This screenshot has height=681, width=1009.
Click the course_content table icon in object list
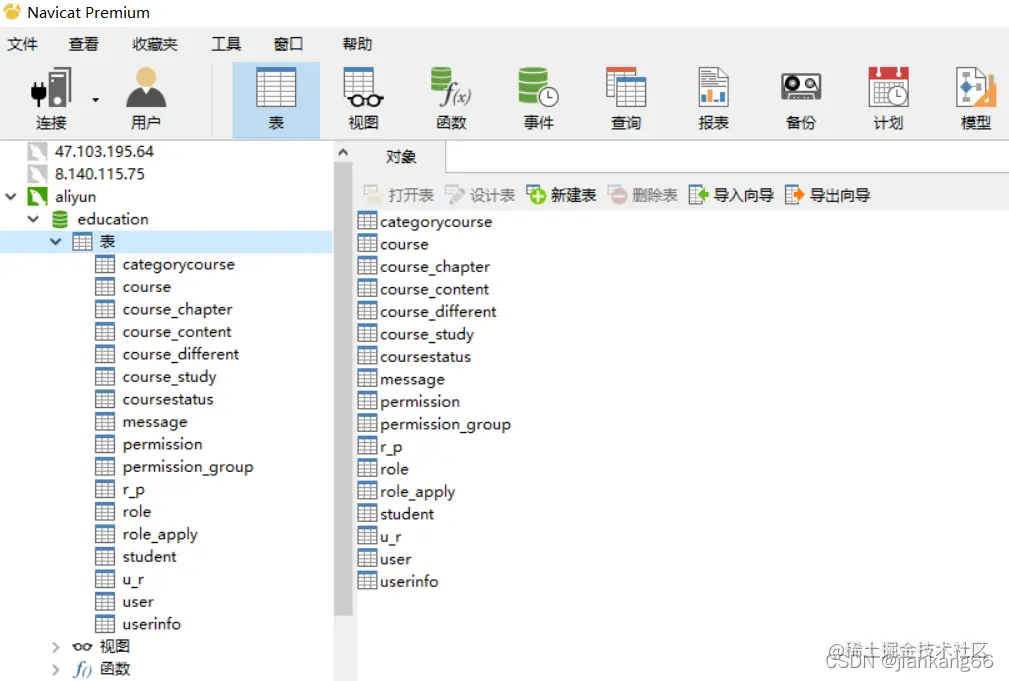[x=367, y=288]
